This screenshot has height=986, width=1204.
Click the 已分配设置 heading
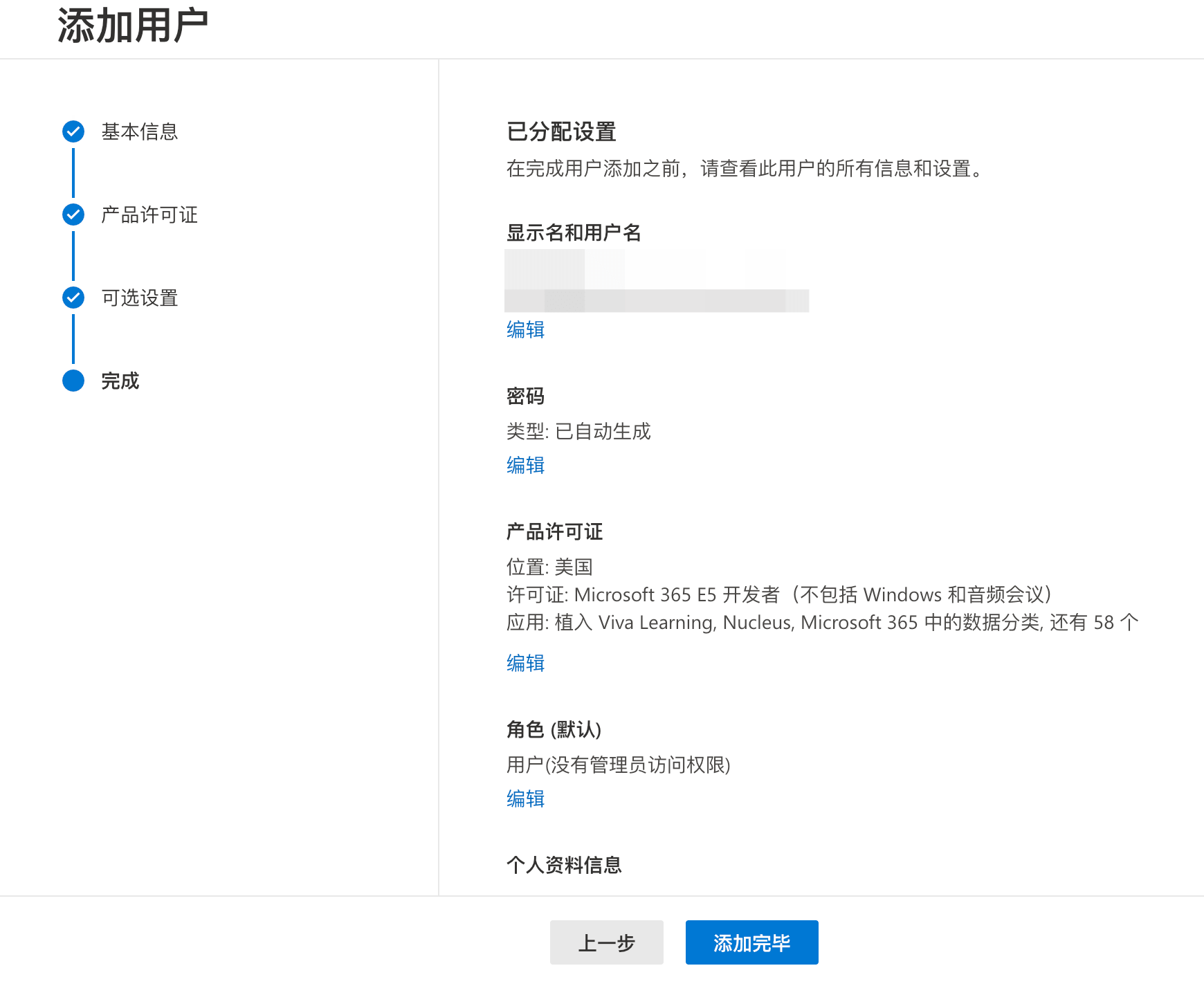(x=561, y=131)
